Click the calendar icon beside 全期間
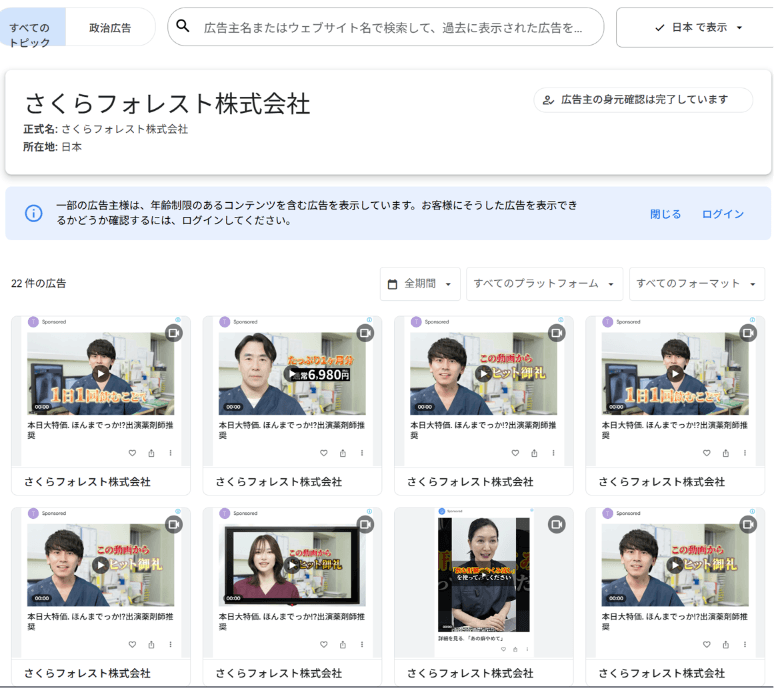This screenshot has width=774, height=688. click(x=392, y=284)
